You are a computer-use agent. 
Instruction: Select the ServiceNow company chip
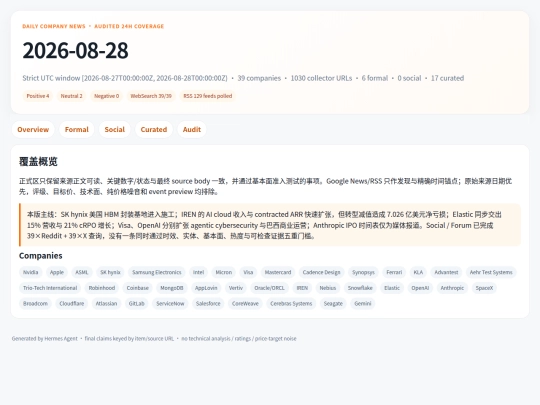pyautogui.click(x=170, y=303)
